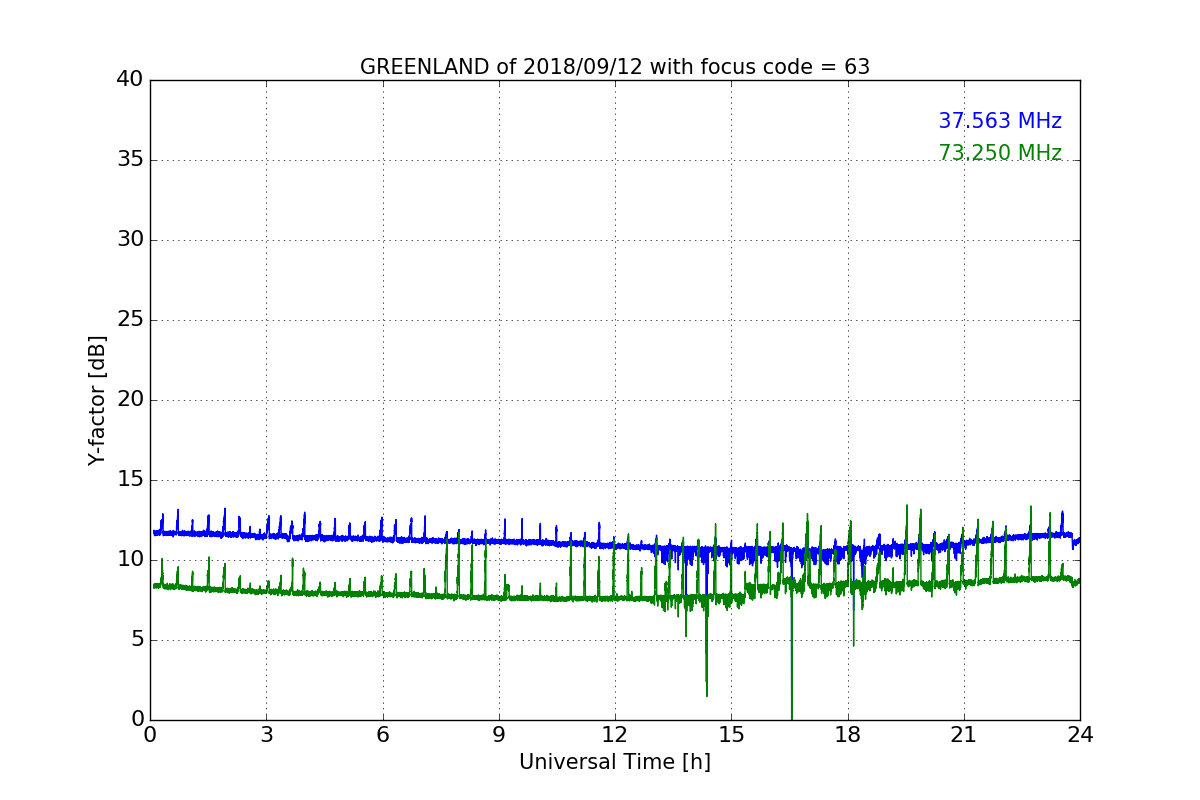Click the Y-factor [dB] axis label
1200x800 pixels.
(97, 400)
